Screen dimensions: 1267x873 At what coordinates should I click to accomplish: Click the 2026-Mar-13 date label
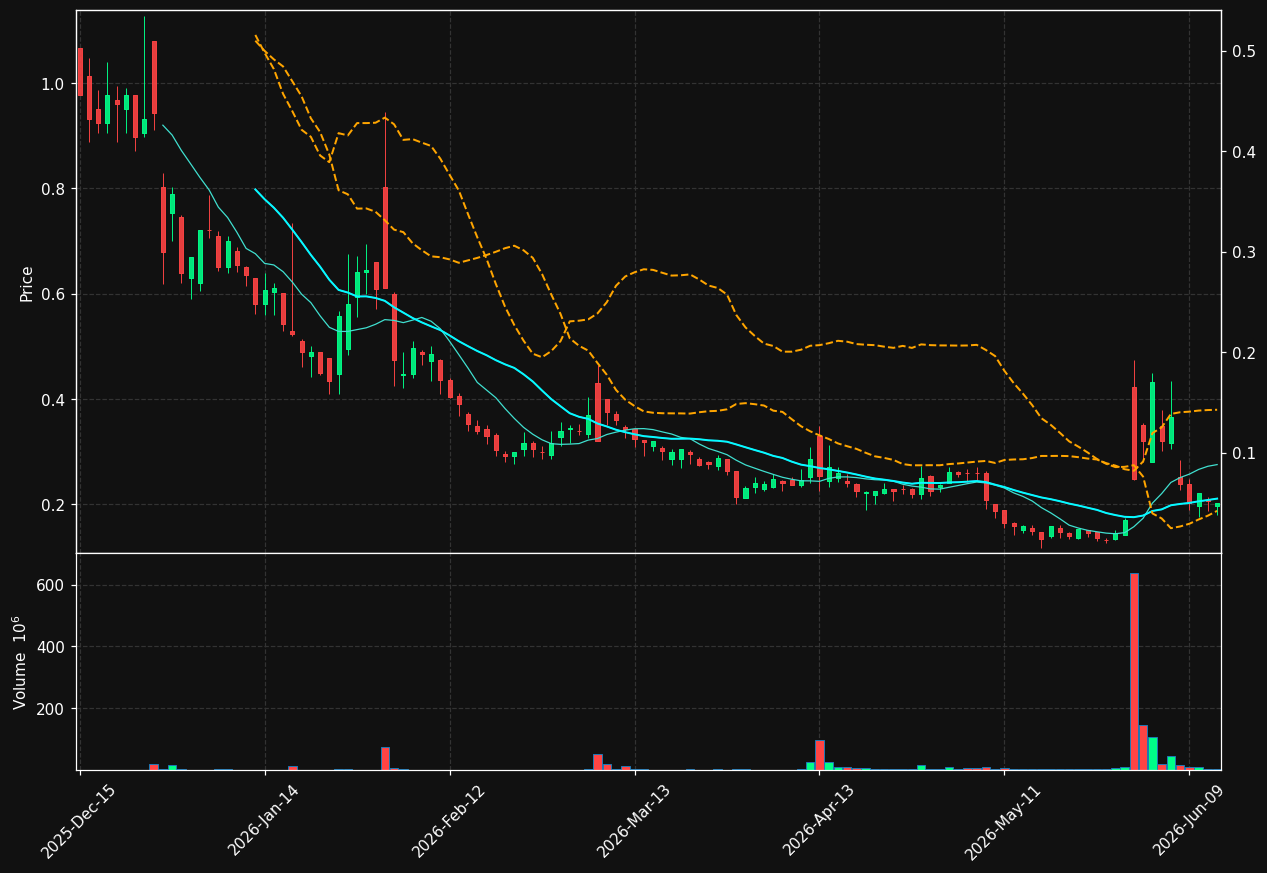[x=634, y=821]
